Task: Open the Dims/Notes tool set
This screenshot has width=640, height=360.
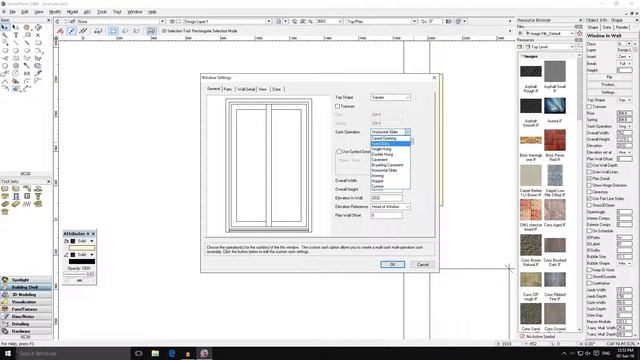Action: point(26,316)
